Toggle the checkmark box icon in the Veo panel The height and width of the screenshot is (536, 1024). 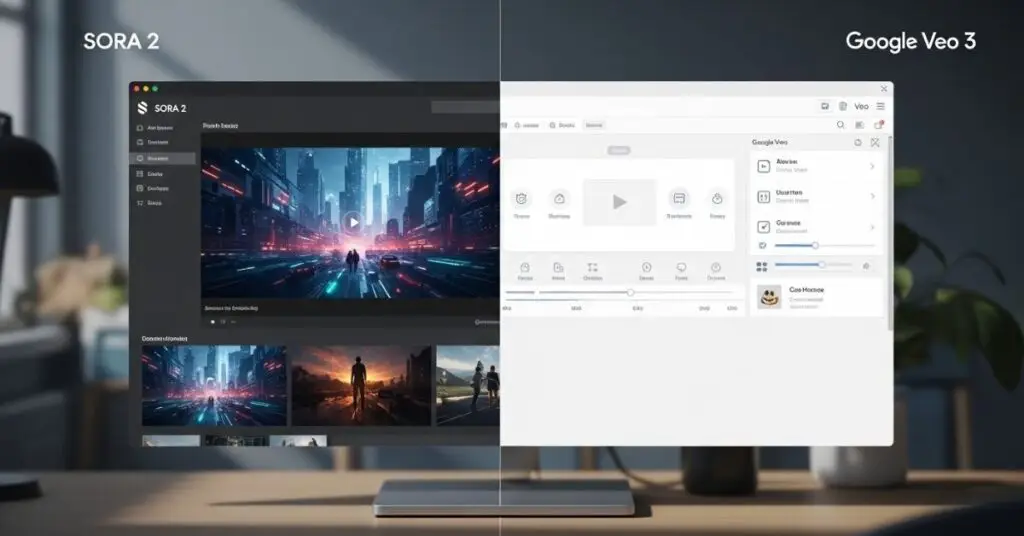point(763,227)
